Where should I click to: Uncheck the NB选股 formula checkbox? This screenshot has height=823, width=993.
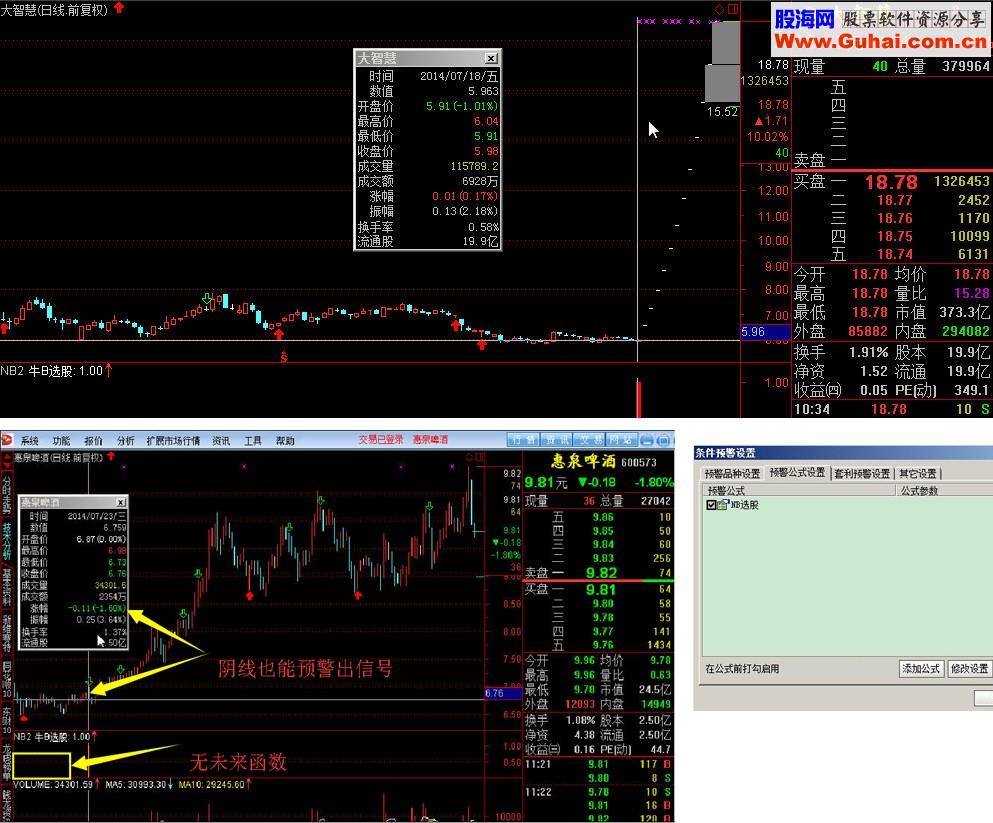(711, 505)
